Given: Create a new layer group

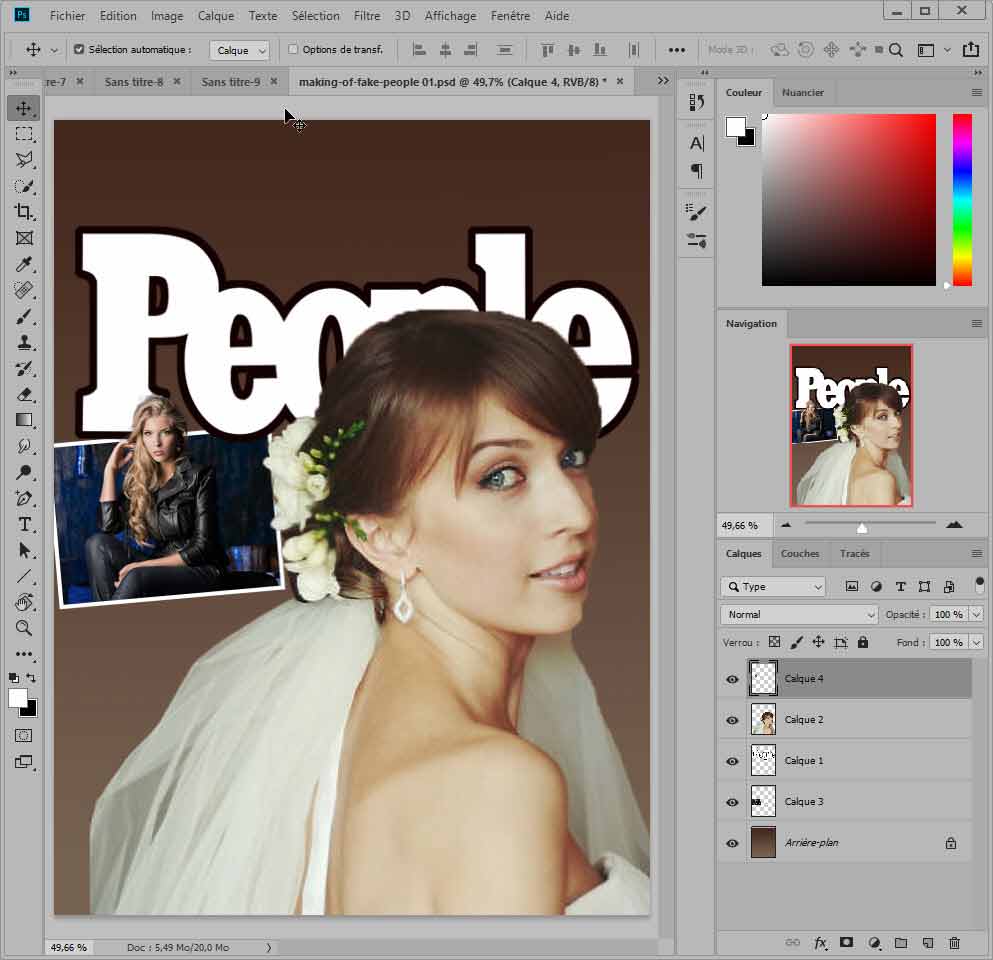Looking at the screenshot, I should (x=901, y=943).
